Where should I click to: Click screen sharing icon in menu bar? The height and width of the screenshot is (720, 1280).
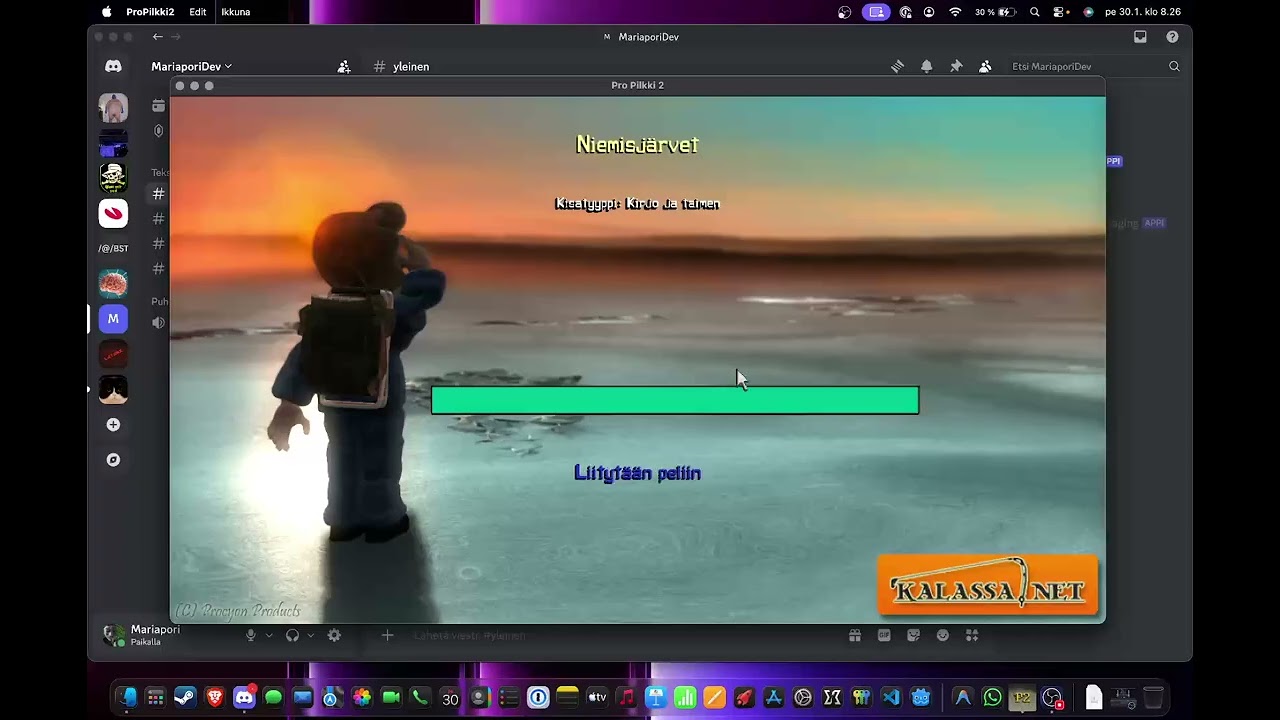point(876,12)
